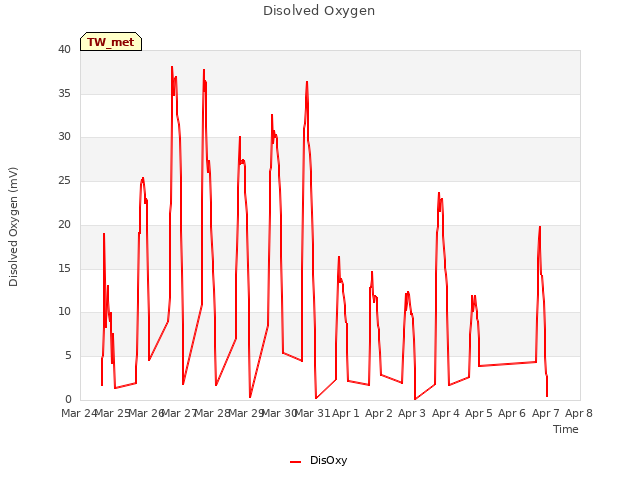The image size is (640, 480).
Task: Click the red DisOxy legend line swatch
Action: coord(295,462)
